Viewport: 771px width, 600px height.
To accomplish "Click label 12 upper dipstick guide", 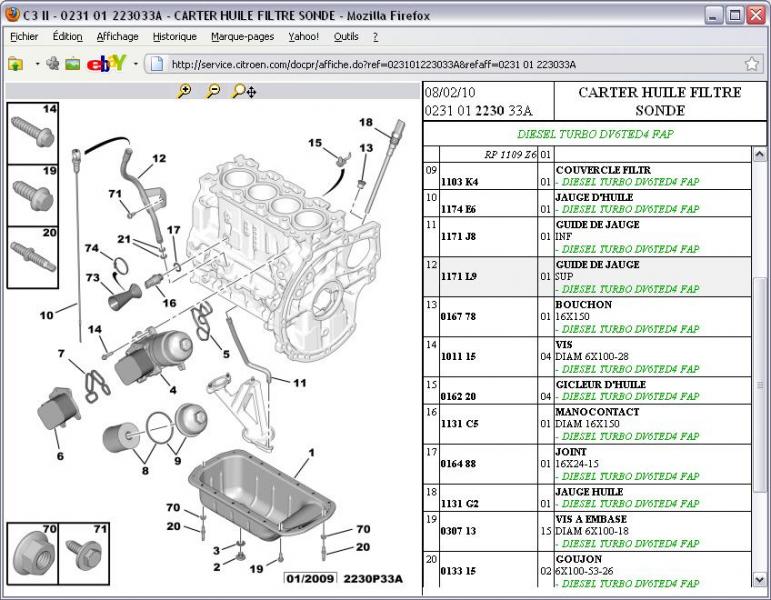I will [x=159, y=158].
